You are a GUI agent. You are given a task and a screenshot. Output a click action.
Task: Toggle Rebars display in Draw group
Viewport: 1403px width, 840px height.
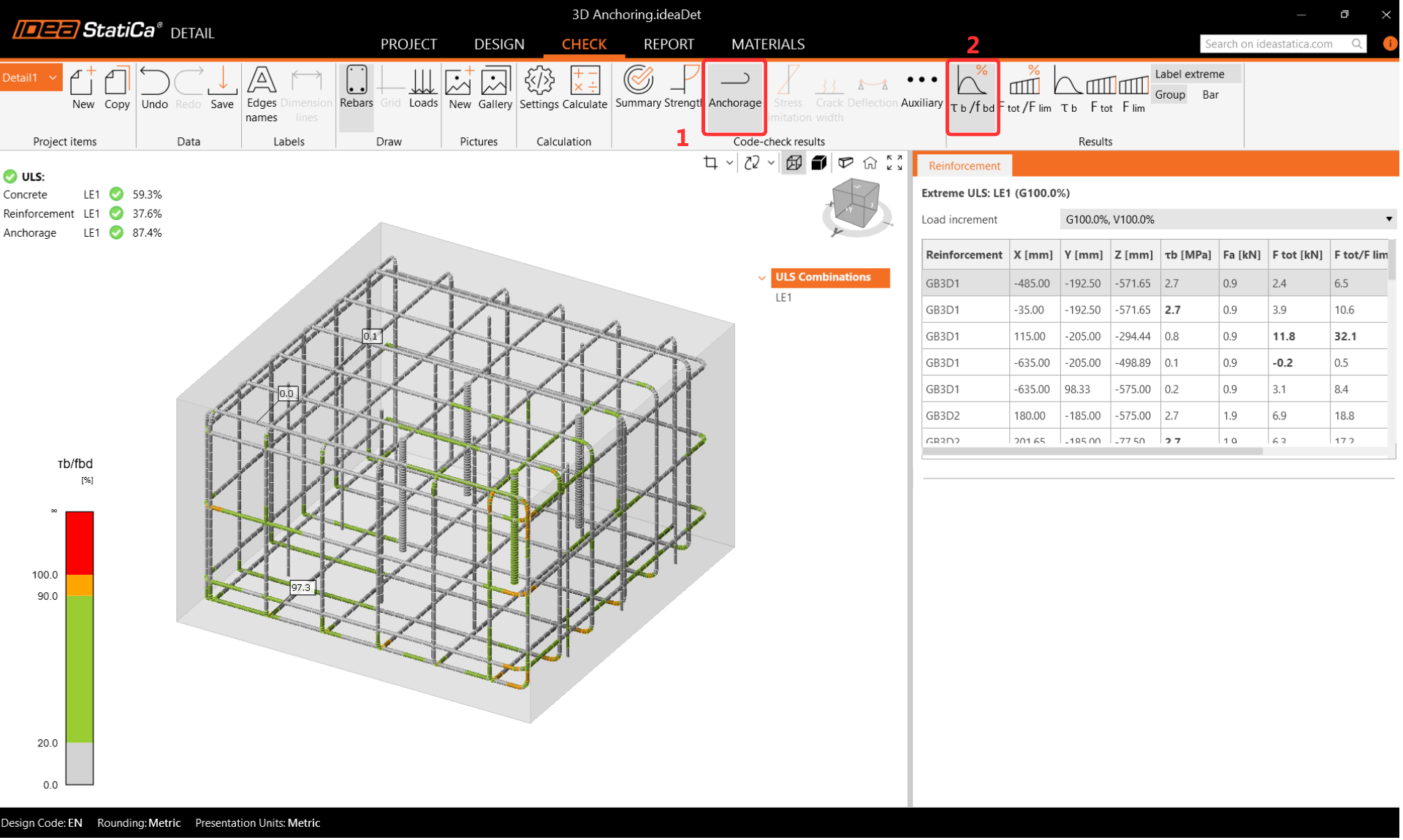click(356, 89)
